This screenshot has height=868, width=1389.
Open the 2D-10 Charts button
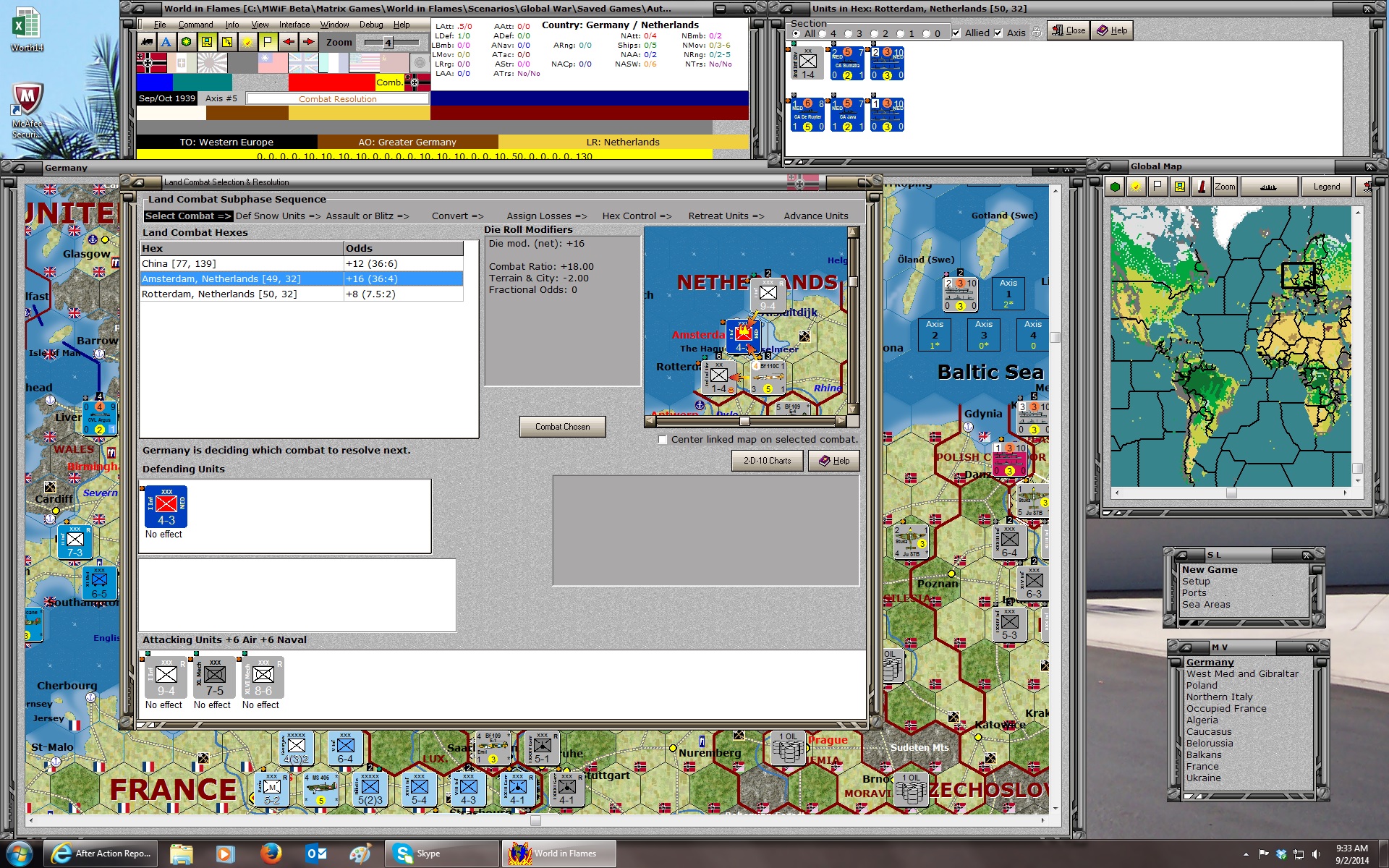(x=767, y=461)
